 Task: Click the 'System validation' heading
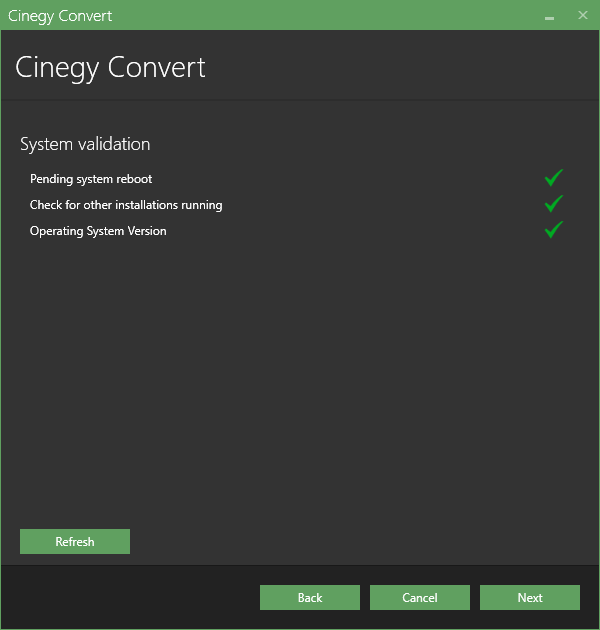(85, 144)
